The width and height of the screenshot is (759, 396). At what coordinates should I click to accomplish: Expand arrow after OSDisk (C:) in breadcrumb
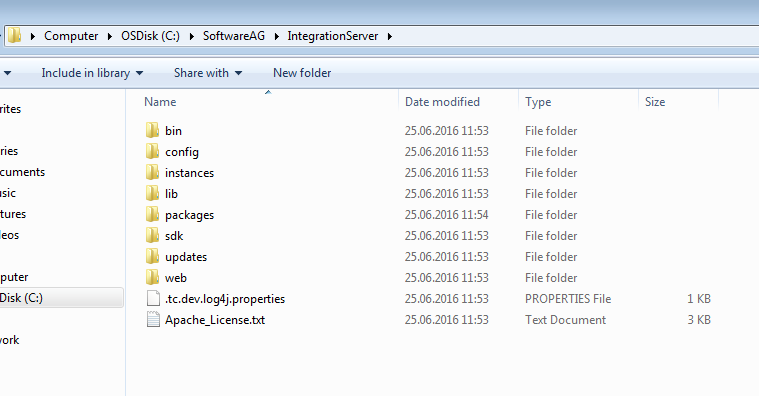click(x=192, y=36)
